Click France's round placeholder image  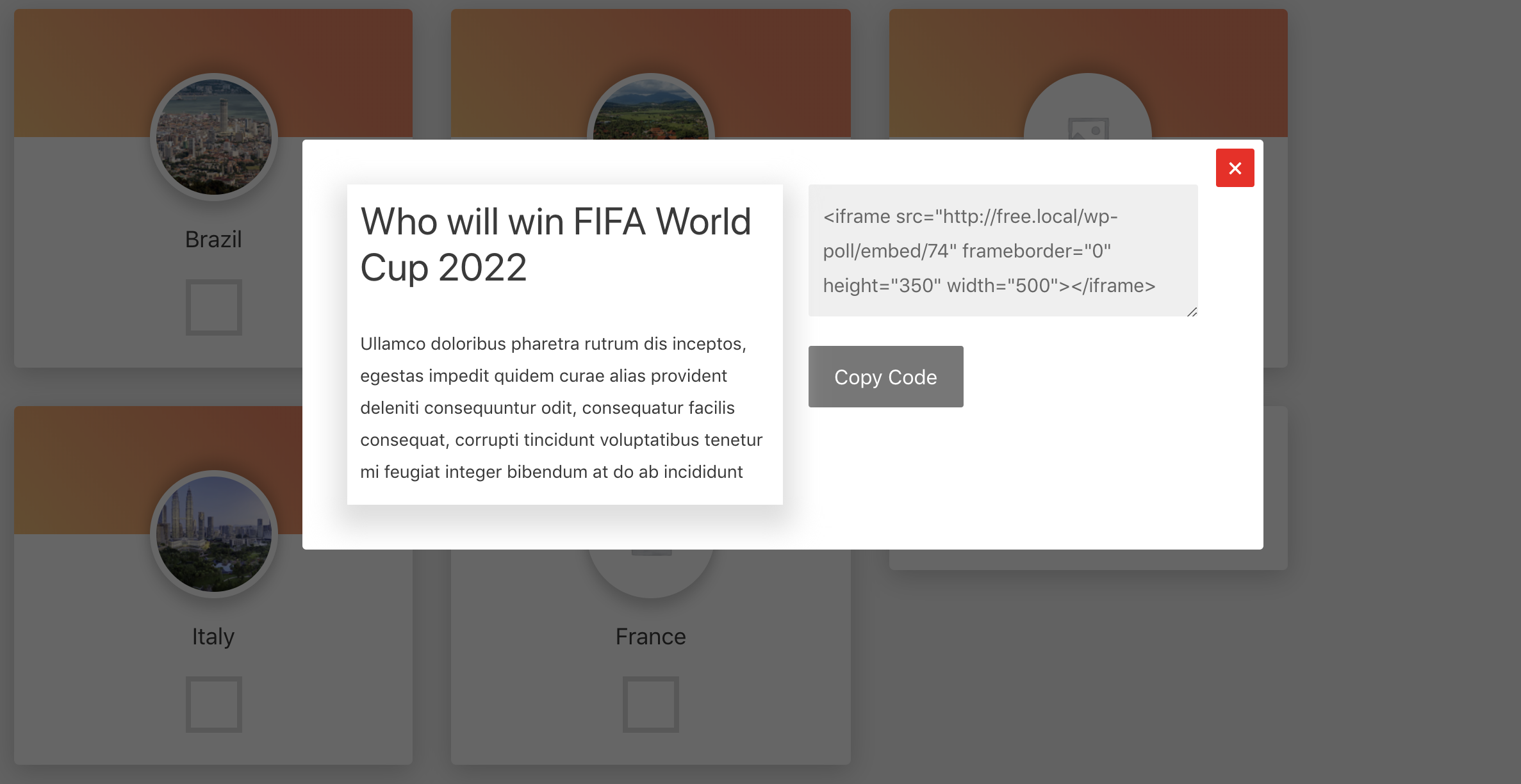click(650, 573)
